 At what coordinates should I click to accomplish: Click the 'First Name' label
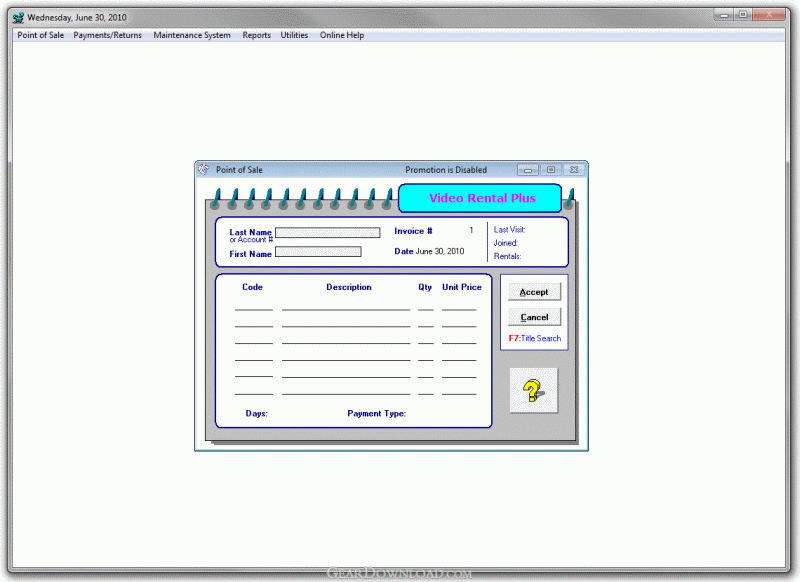click(x=251, y=254)
